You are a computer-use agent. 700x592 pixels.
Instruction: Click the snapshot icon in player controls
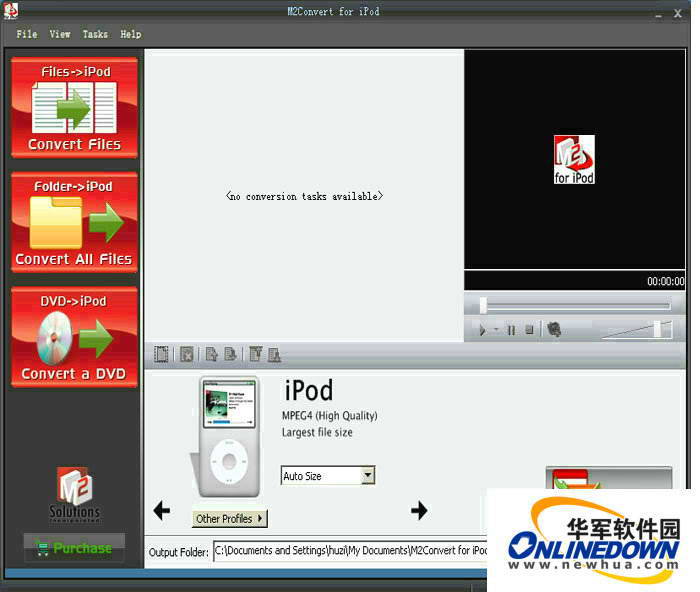click(x=554, y=330)
